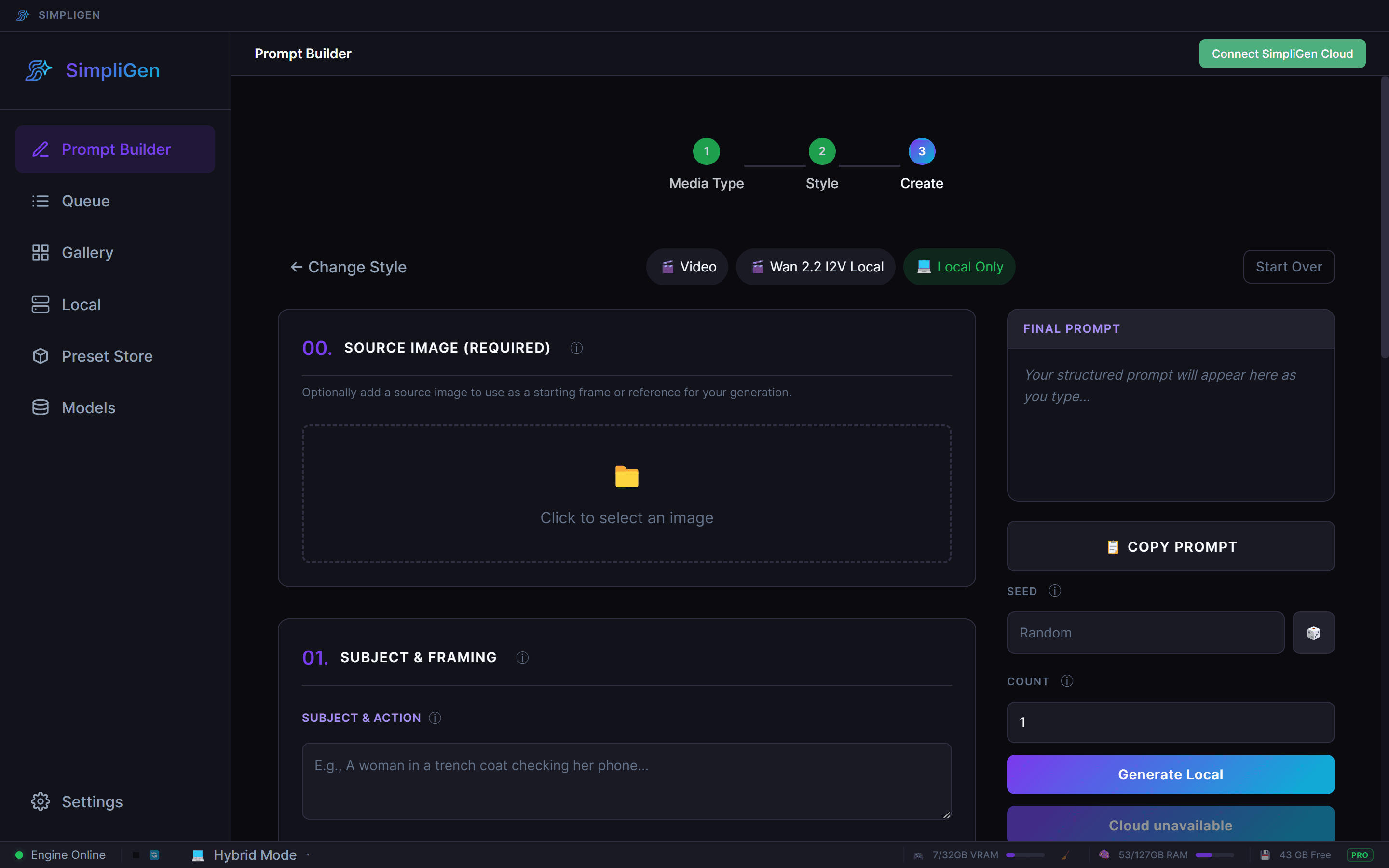Image resolution: width=1389 pixels, height=868 pixels.
Task: Click the stop engine square icon
Action: click(136, 855)
